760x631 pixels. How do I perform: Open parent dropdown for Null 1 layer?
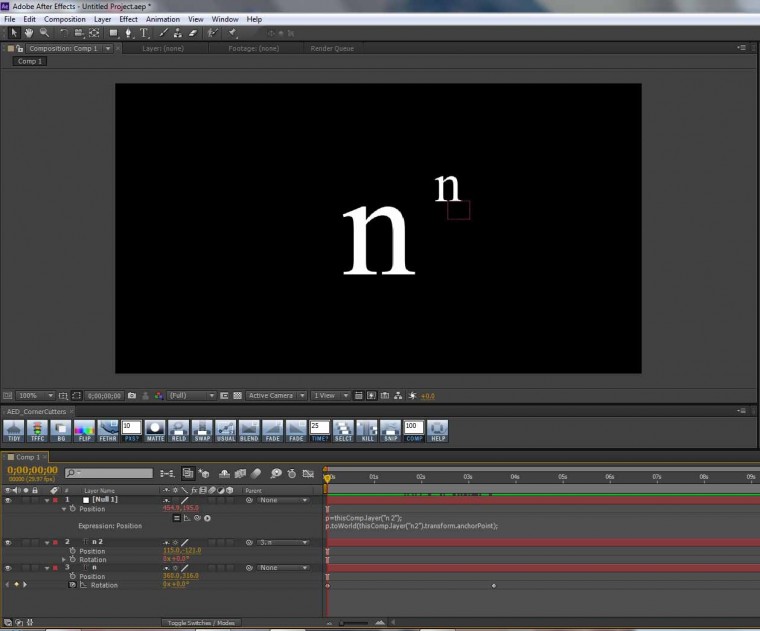pyautogui.click(x=284, y=500)
